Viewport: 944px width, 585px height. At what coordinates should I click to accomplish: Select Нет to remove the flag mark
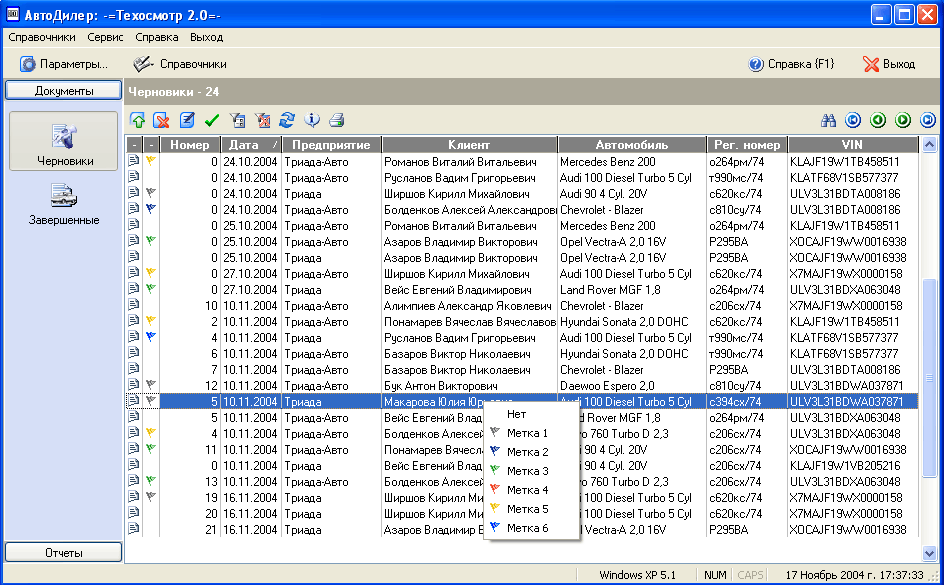tap(516, 414)
